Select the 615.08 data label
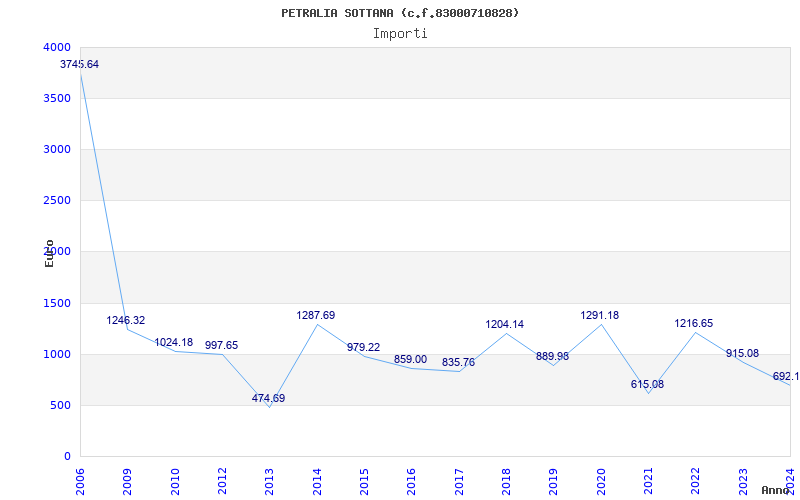The height and width of the screenshot is (500, 800). click(647, 384)
